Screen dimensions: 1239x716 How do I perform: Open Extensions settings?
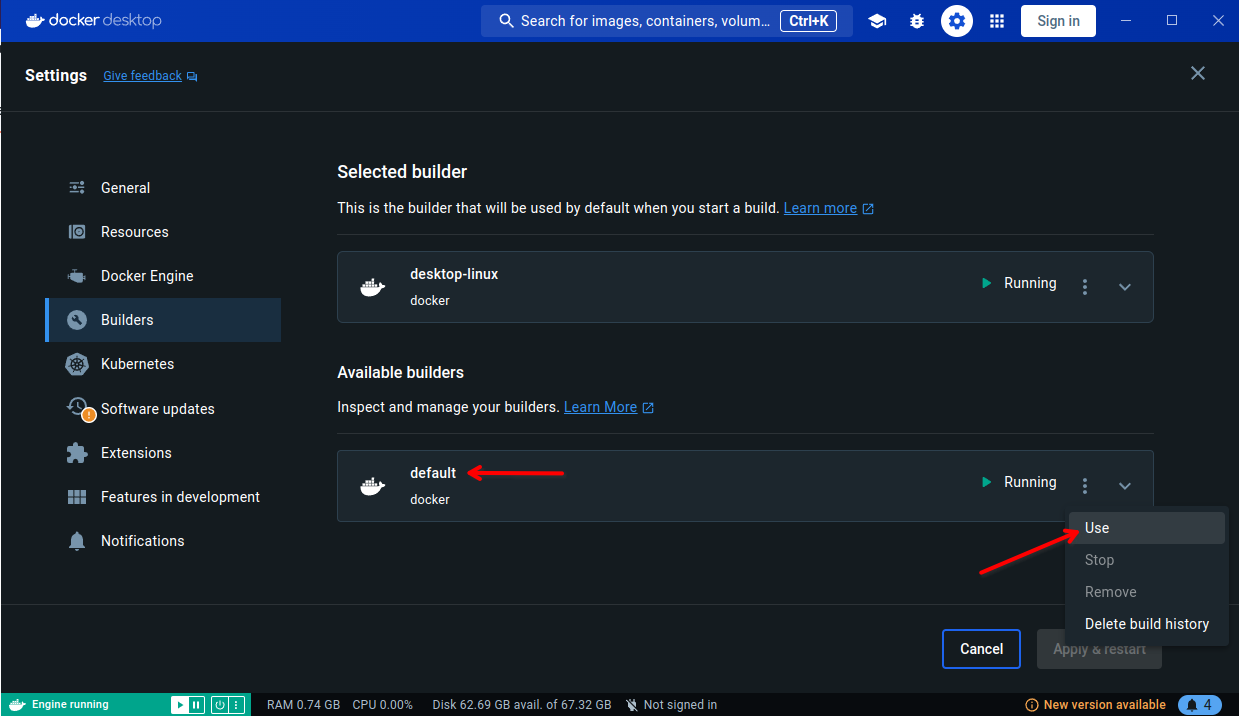click(x=163, y=453)
